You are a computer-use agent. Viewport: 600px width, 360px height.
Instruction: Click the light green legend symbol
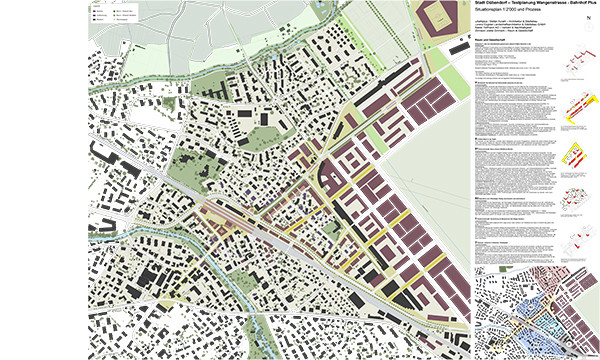pos(114,19)
